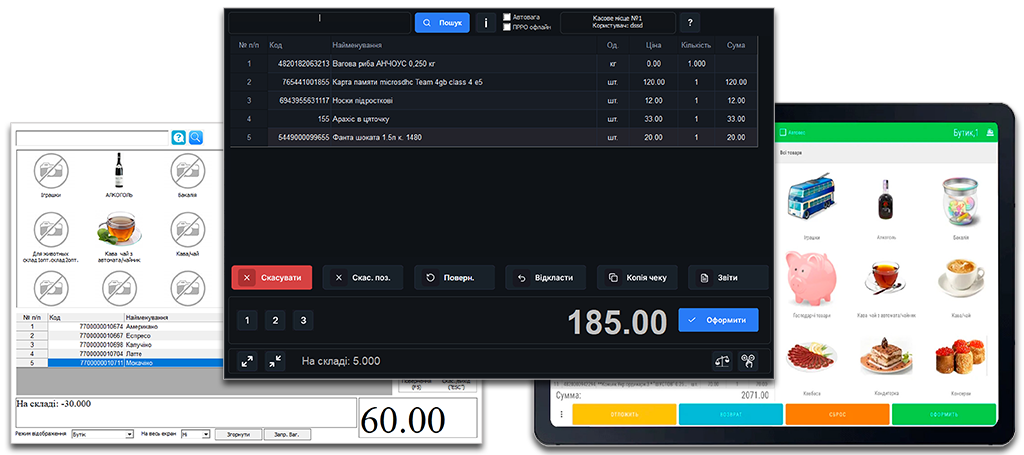Click the scales weighing icon
This screenshot has height=455, width=1024.
click(721, 361)
